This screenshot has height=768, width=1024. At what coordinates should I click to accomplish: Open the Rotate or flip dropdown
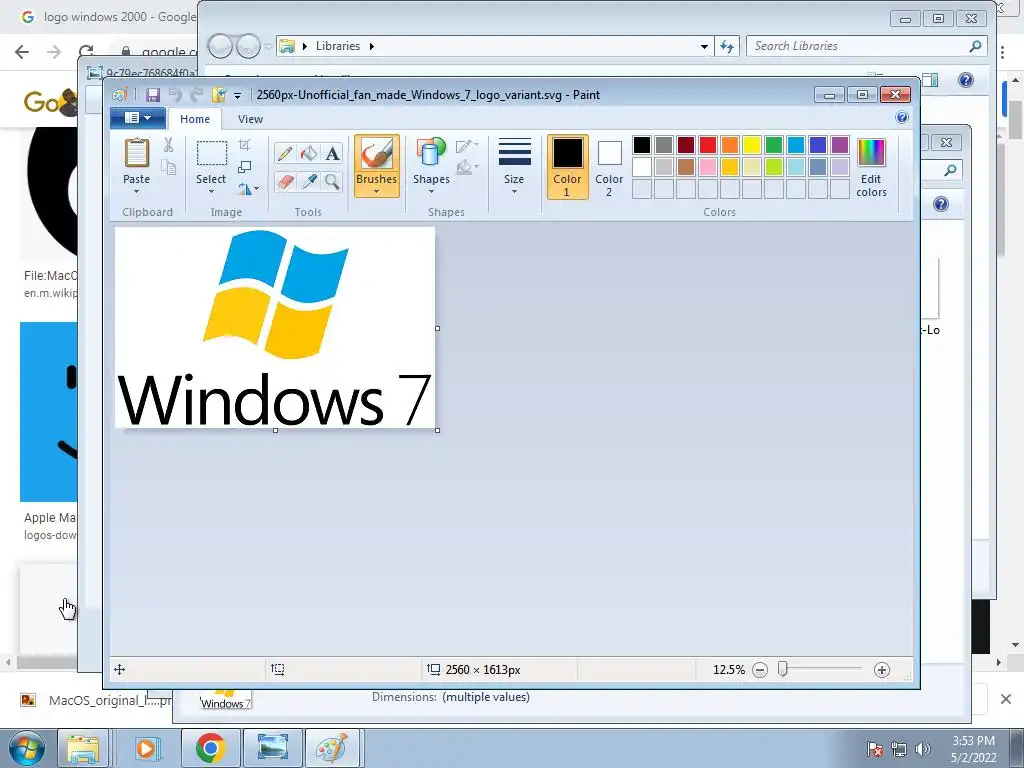click(248, 189)
